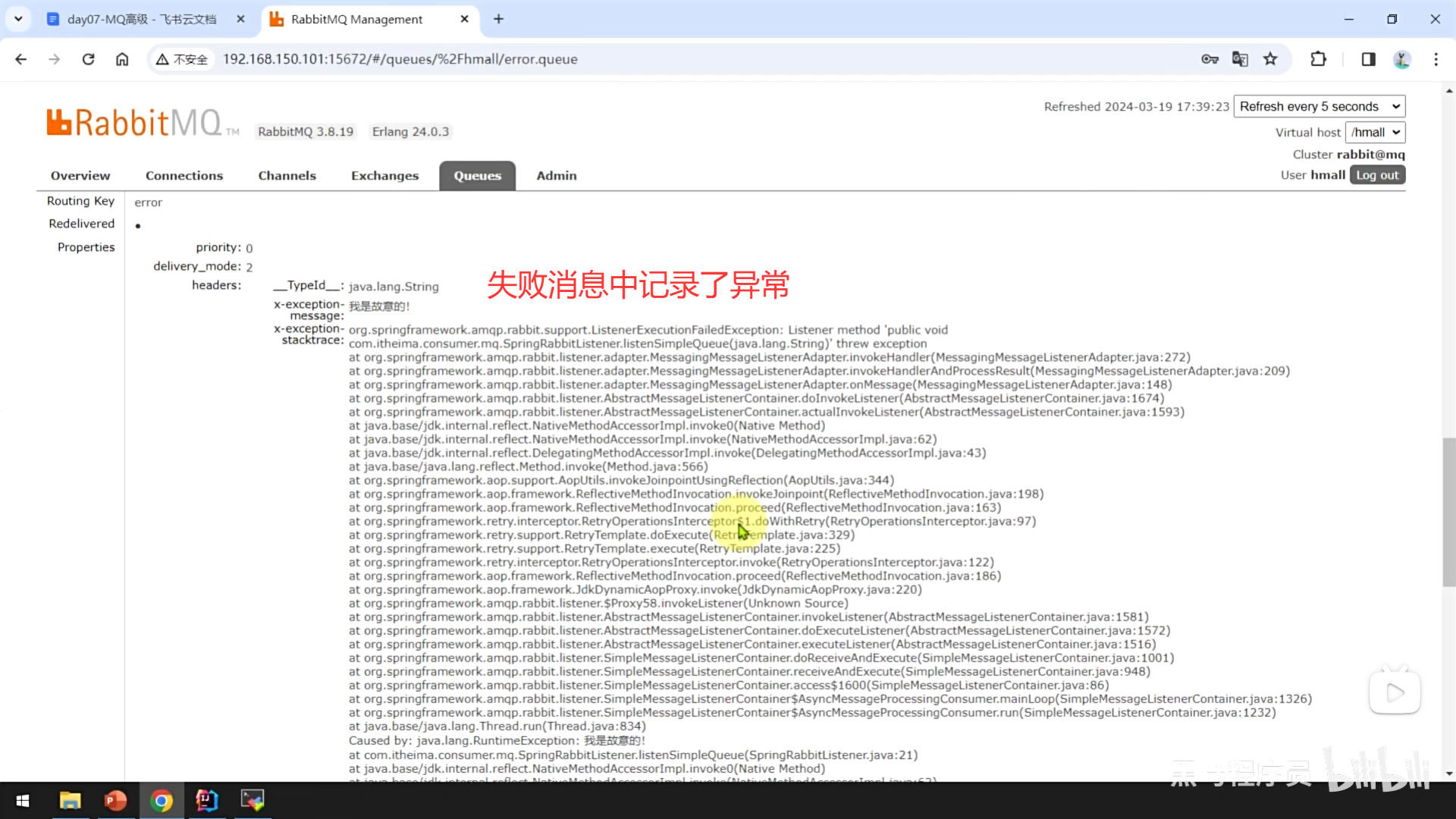1456x819 pixels.
Task: Expand the Refresh every 5 seconds dropdown
Action: 1319,106
